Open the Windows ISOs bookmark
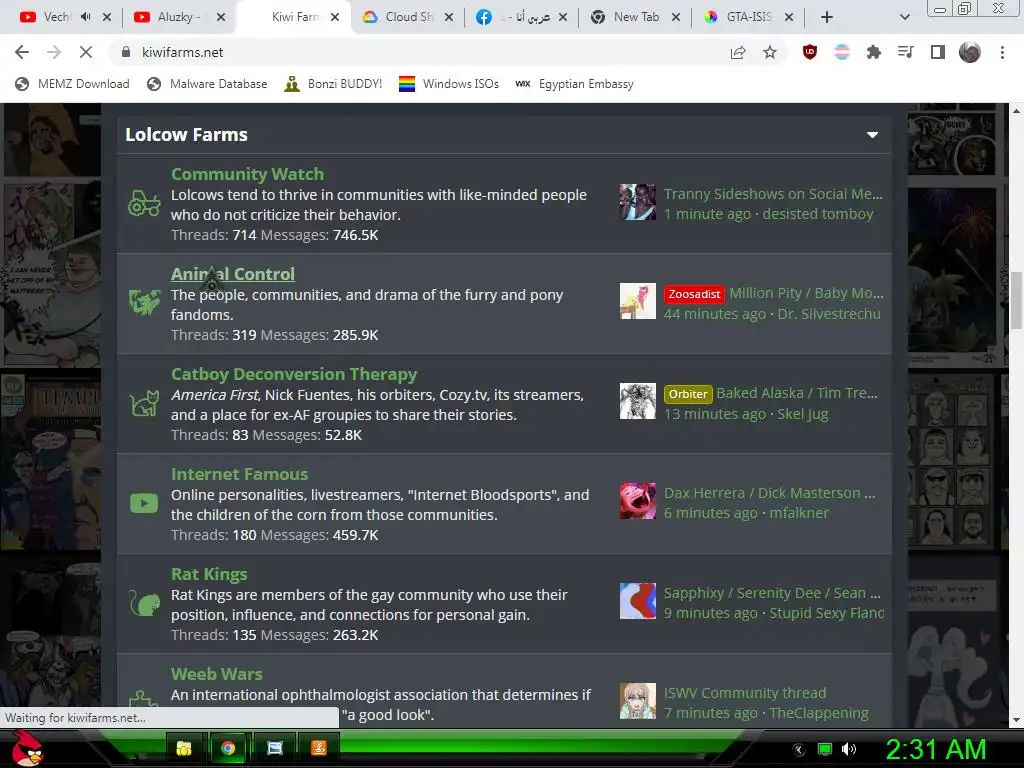Viewport: 1024px width, 768px height. click(x=449, y=84)
